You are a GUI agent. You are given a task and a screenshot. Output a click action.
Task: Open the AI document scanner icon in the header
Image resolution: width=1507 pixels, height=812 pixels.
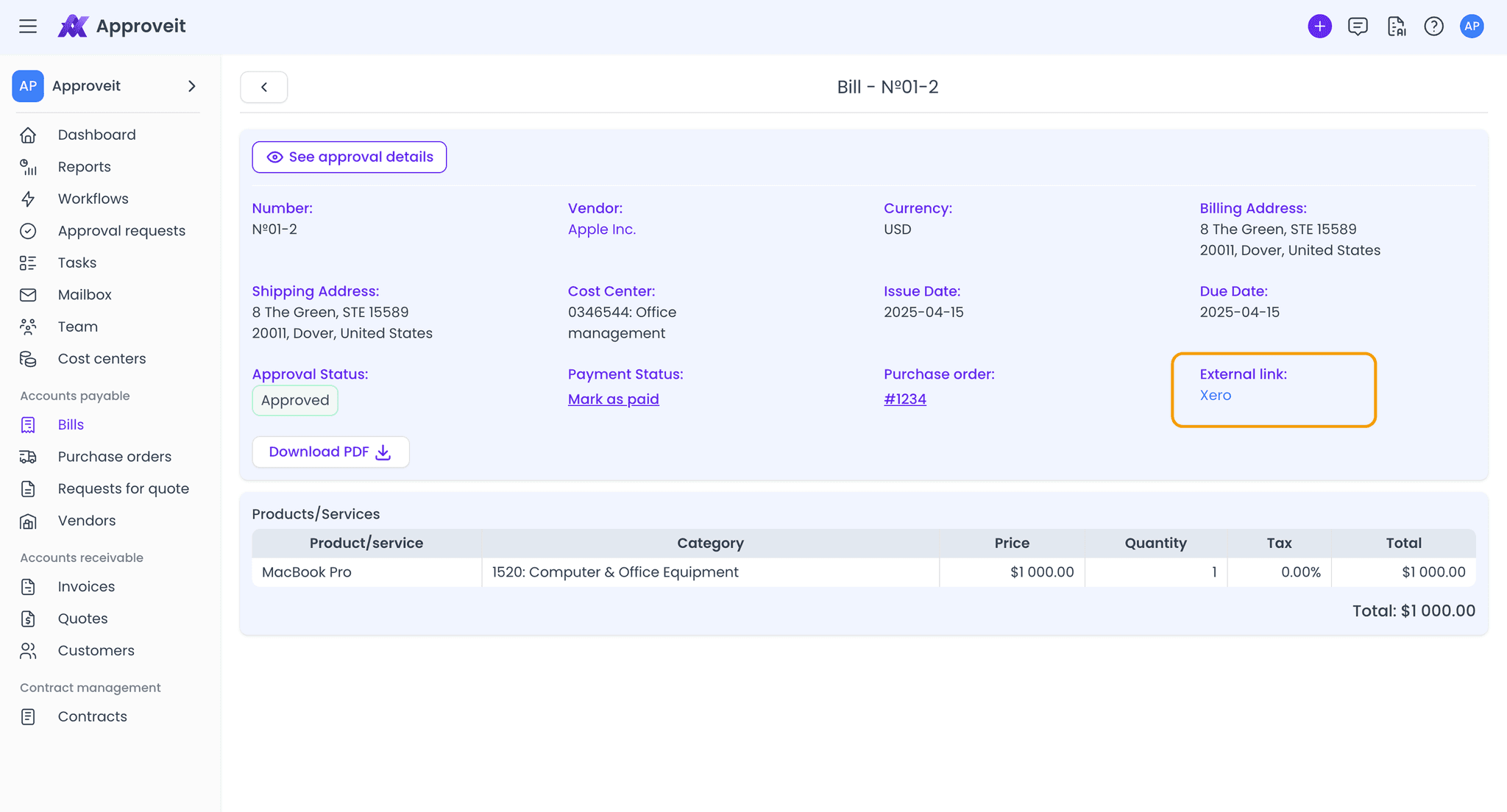(1396, 26)
